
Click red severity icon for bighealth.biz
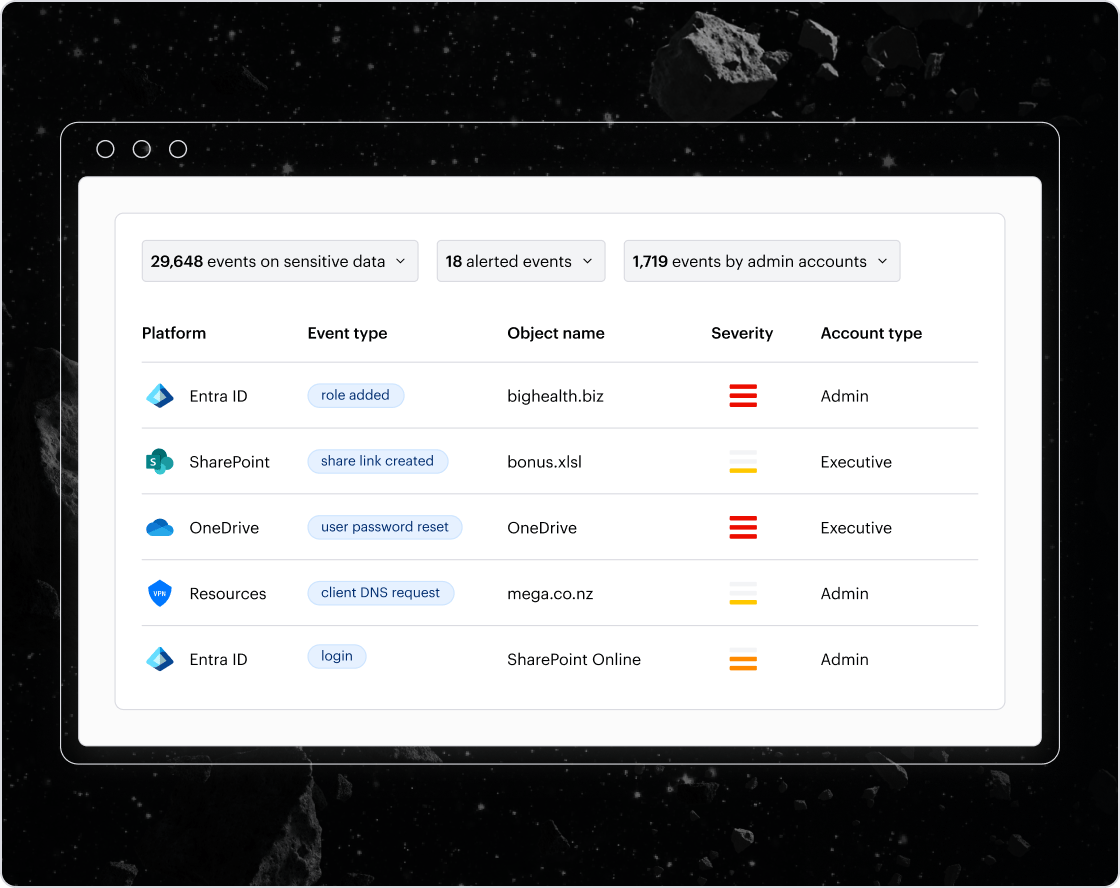coord(743,396)
